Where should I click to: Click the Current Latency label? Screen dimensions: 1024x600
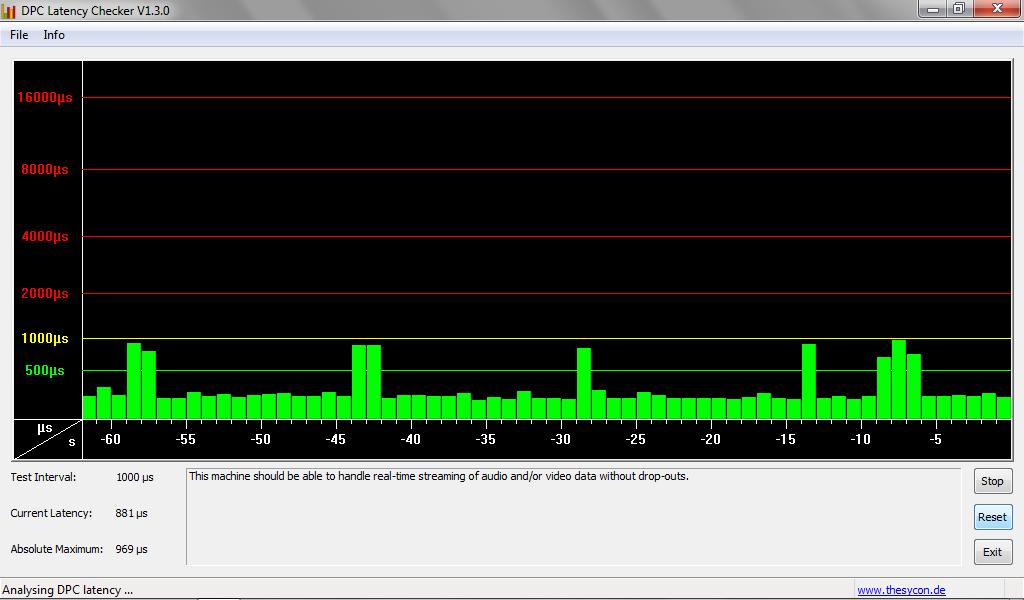point(51,513)
